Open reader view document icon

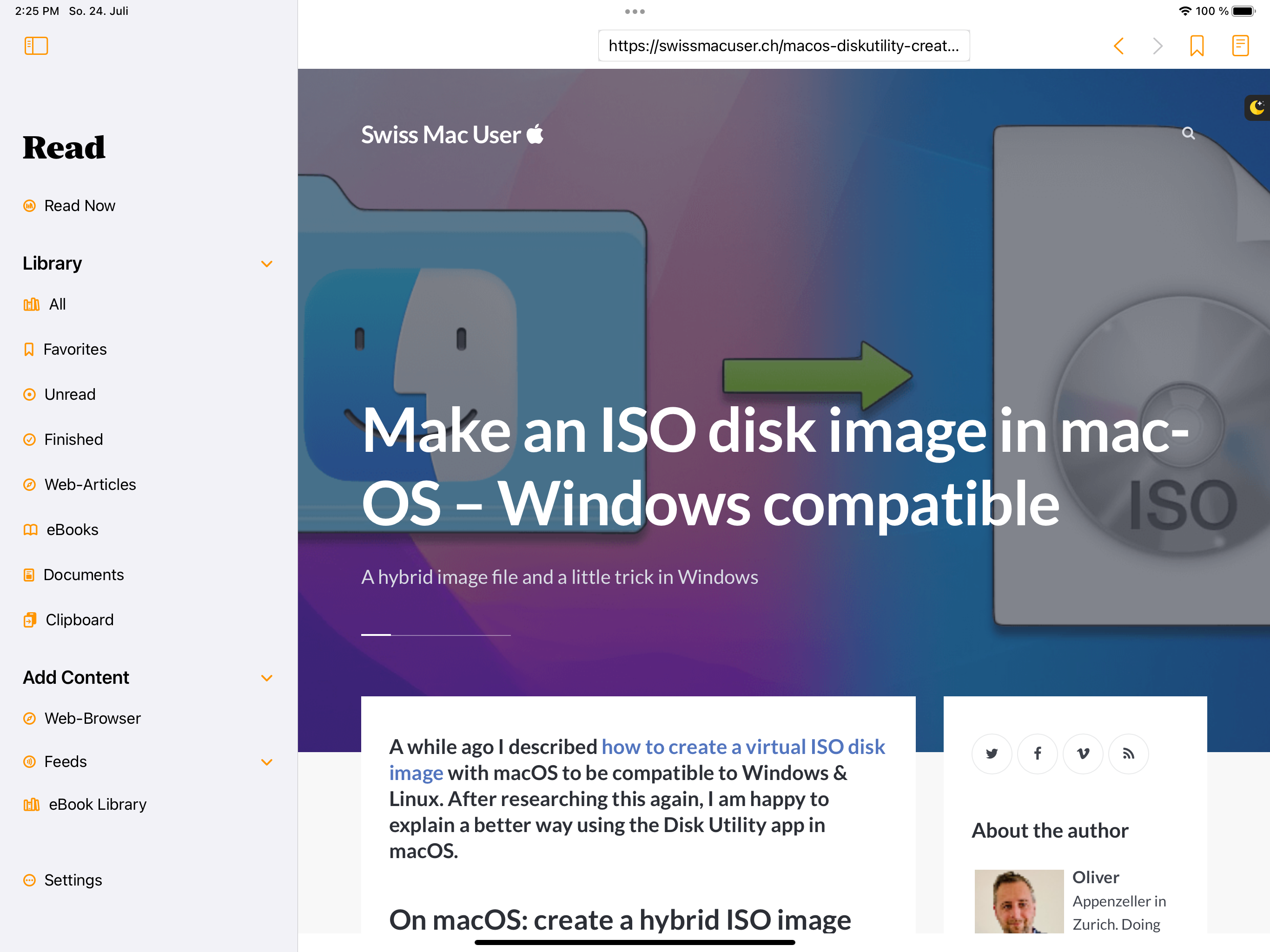click(x=1240, y=46)
